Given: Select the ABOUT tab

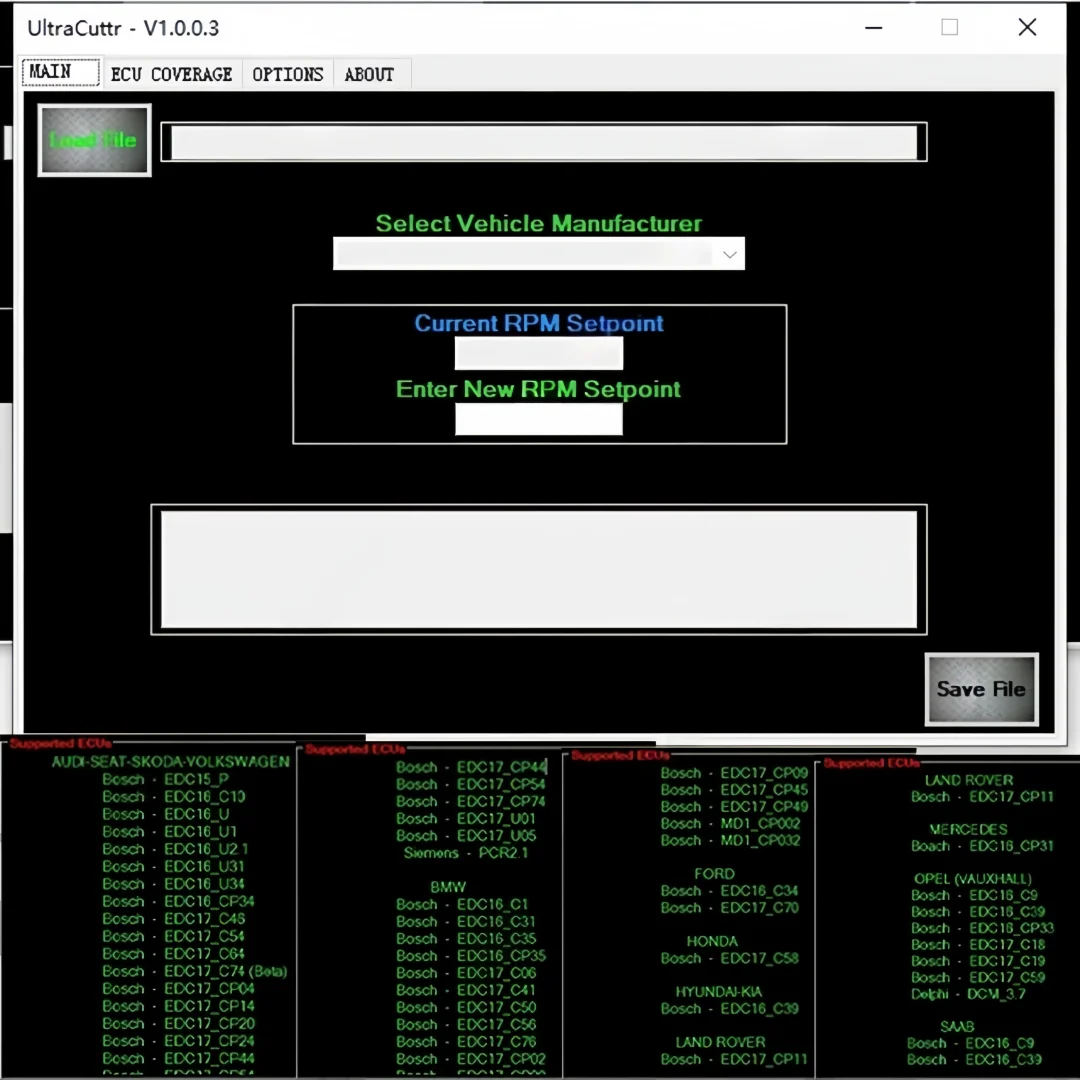Looking at the screenshot, I should coord(369,73).
